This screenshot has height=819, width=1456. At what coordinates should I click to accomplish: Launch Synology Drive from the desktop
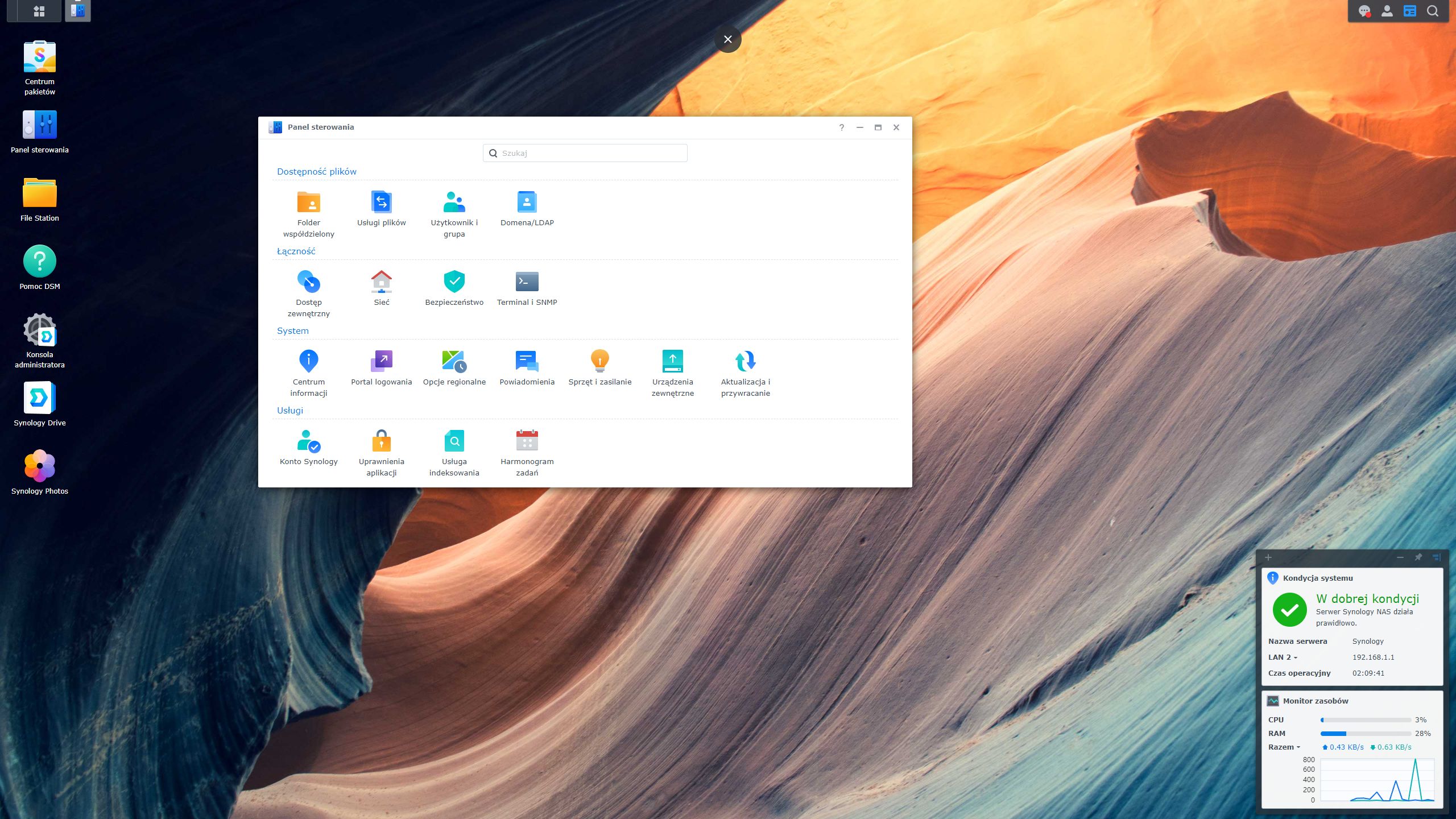[40, 404]
